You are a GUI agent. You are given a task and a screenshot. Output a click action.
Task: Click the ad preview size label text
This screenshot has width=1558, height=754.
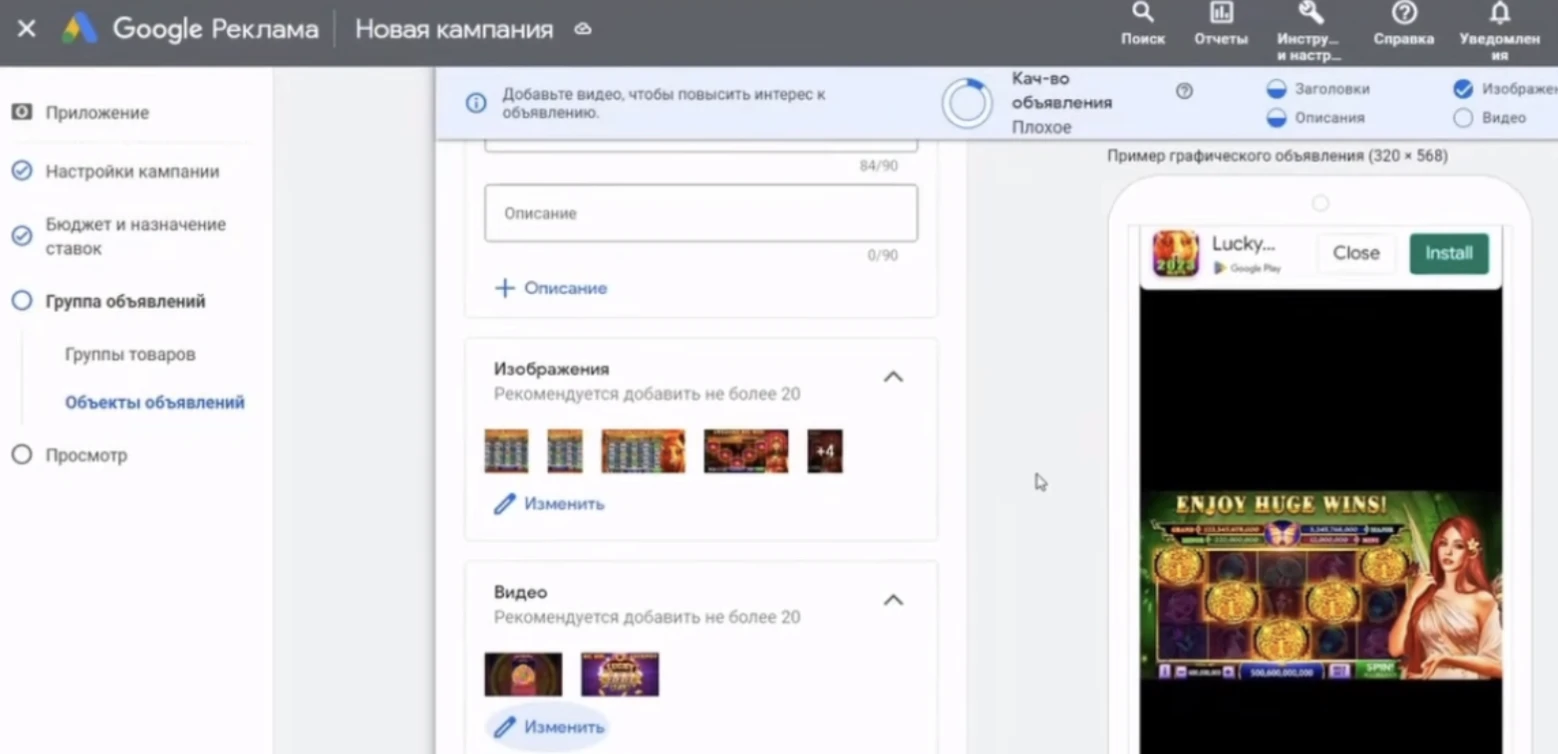1277,156
